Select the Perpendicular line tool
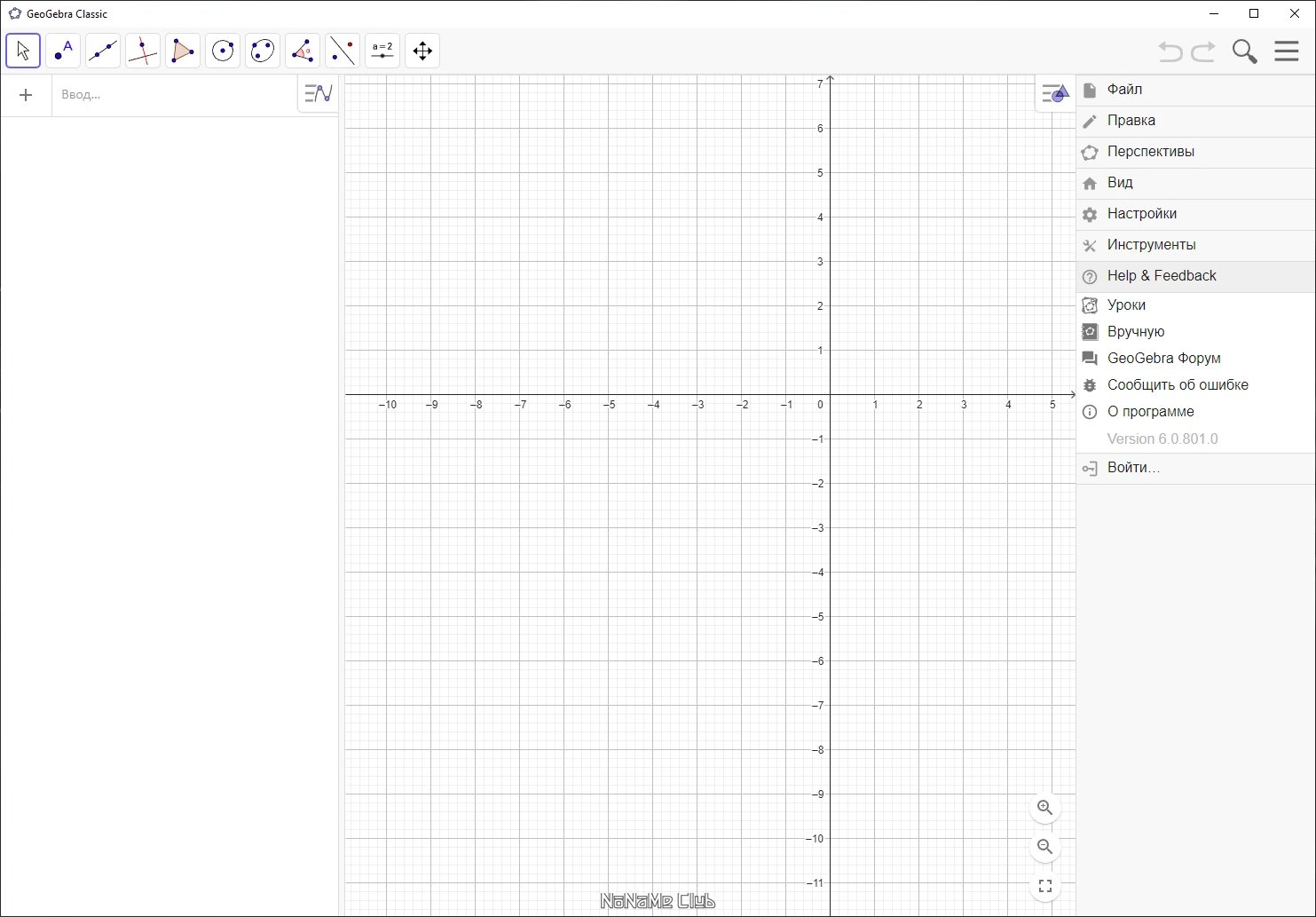The image size is (1316, 917). click(143, 51)
